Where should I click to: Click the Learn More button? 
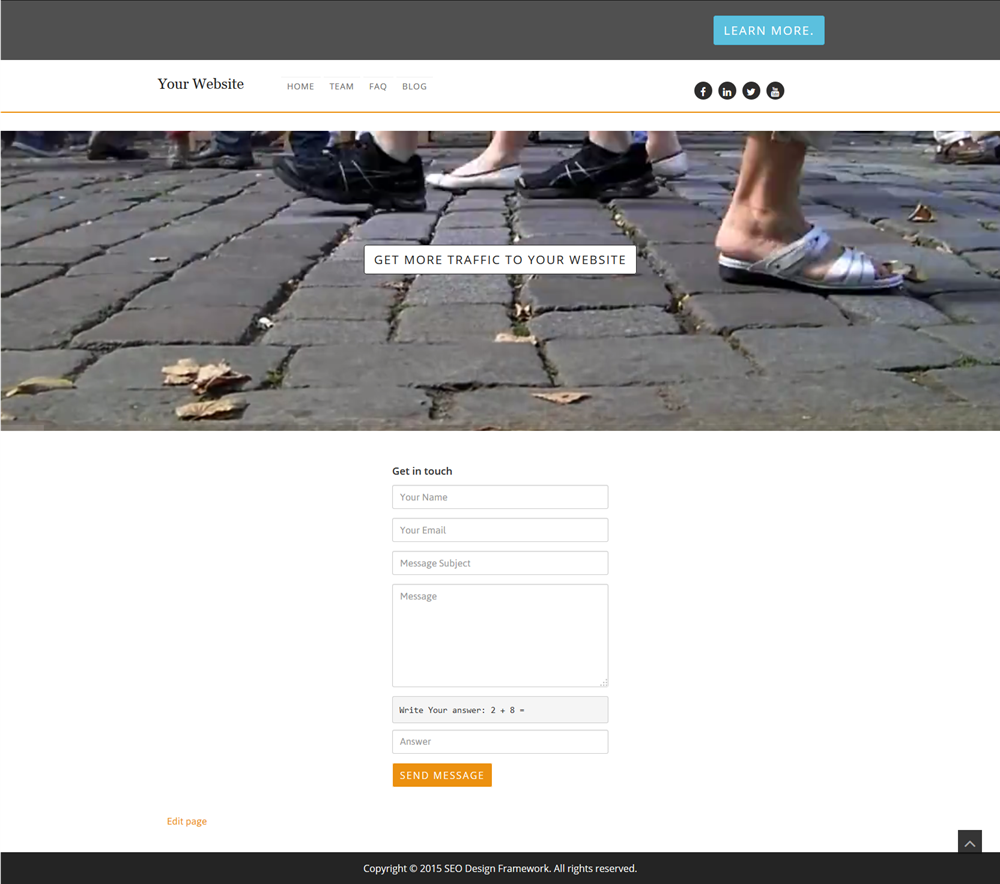pyautogui.click(x=768, y=31)
